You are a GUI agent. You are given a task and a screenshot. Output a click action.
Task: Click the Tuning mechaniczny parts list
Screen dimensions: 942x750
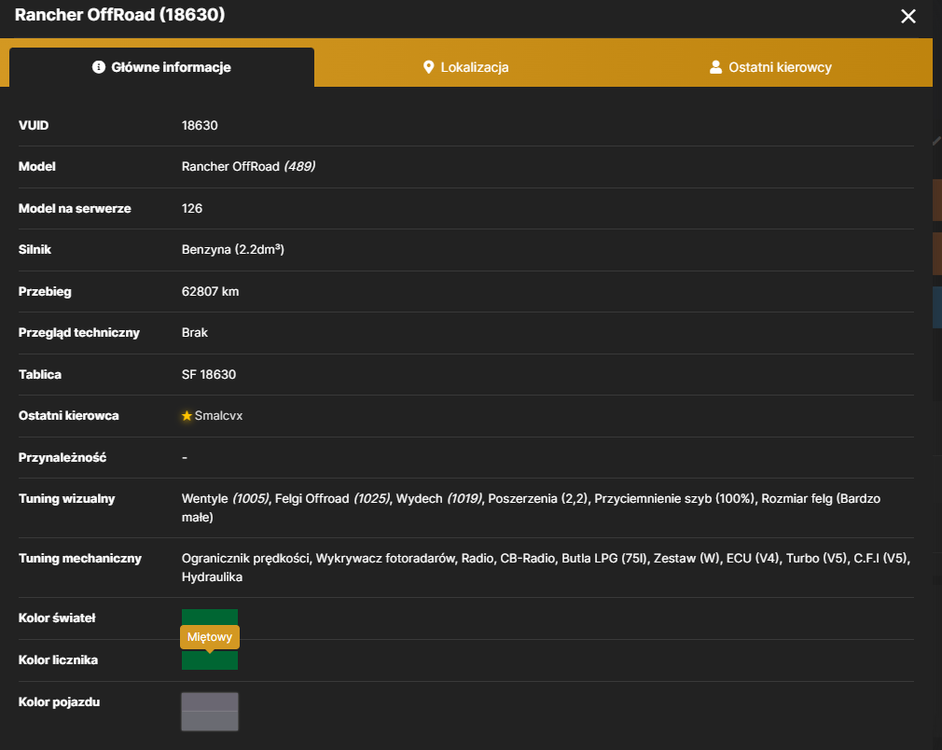[x=545, y=567]
